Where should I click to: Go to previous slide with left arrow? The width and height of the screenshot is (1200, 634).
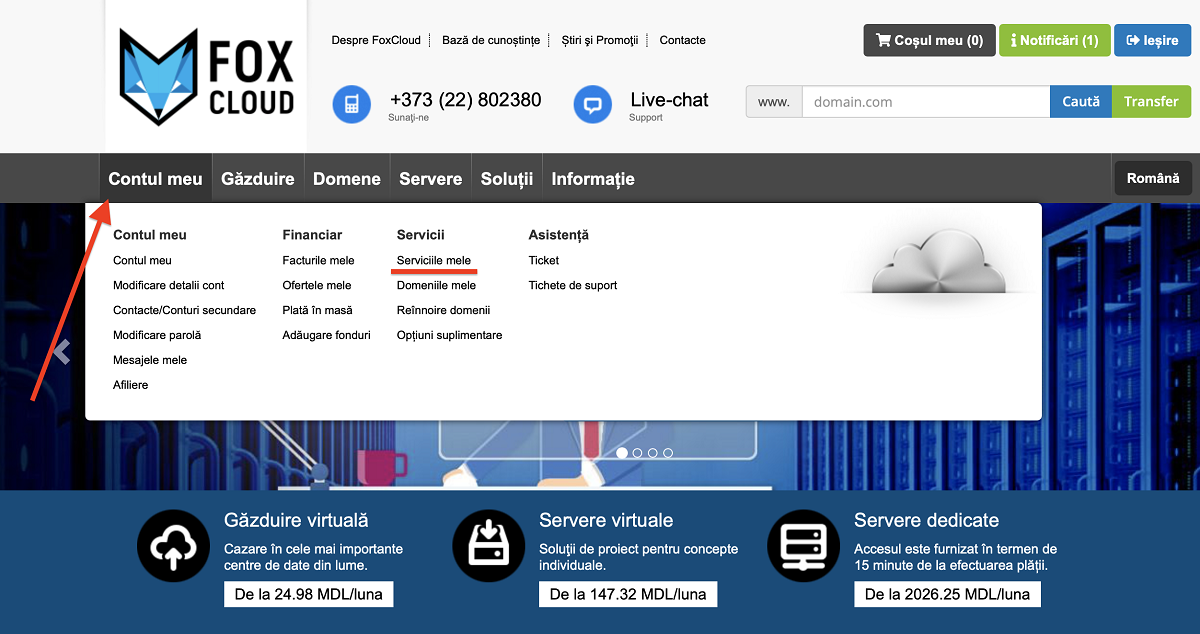coord(62,351)
